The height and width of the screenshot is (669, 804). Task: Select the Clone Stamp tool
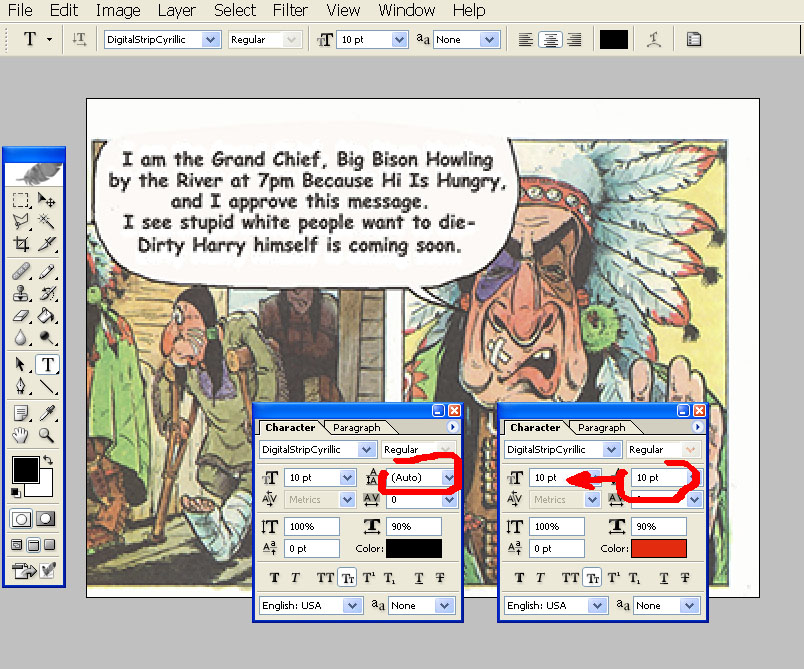(21, 293)
